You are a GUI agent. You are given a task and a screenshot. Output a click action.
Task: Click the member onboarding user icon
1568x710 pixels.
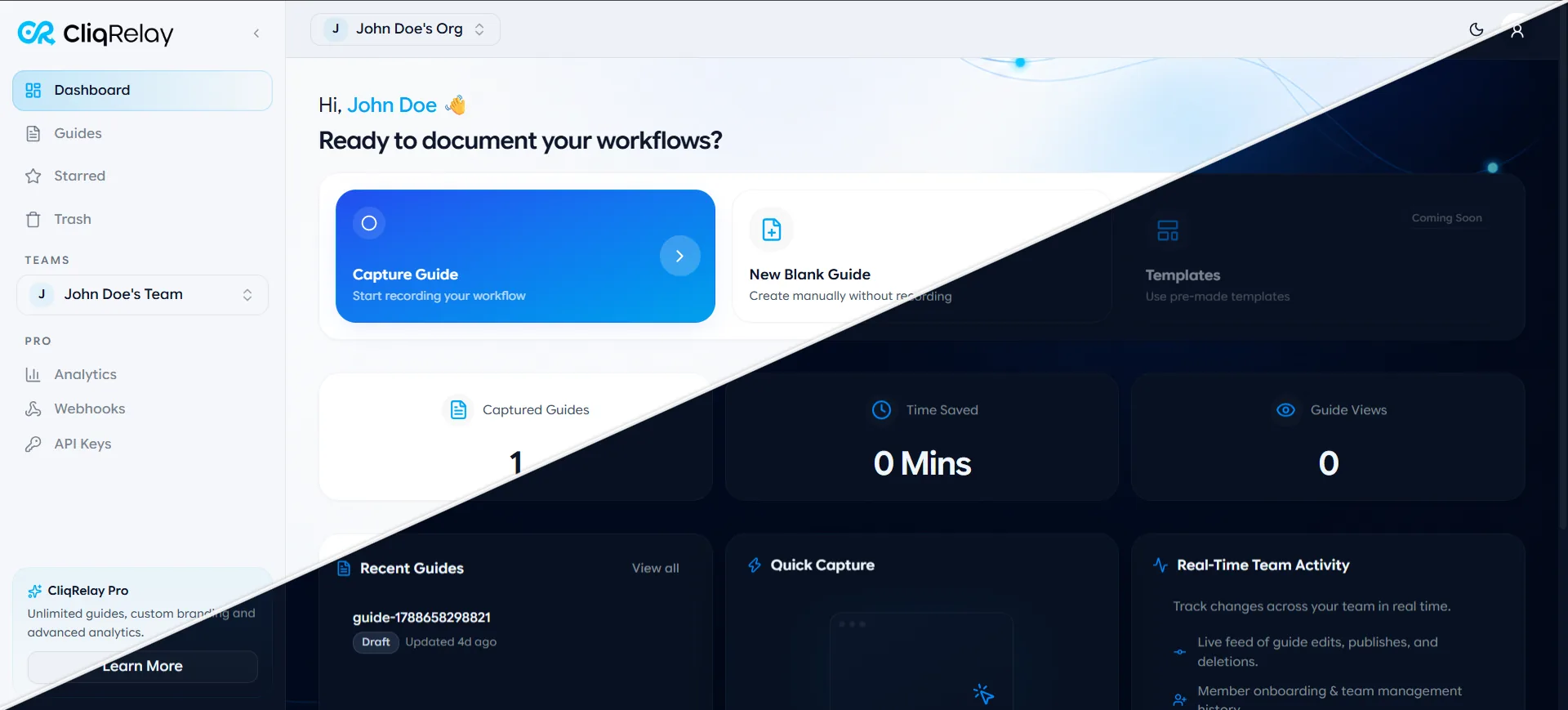click(x=1179, y=700)
